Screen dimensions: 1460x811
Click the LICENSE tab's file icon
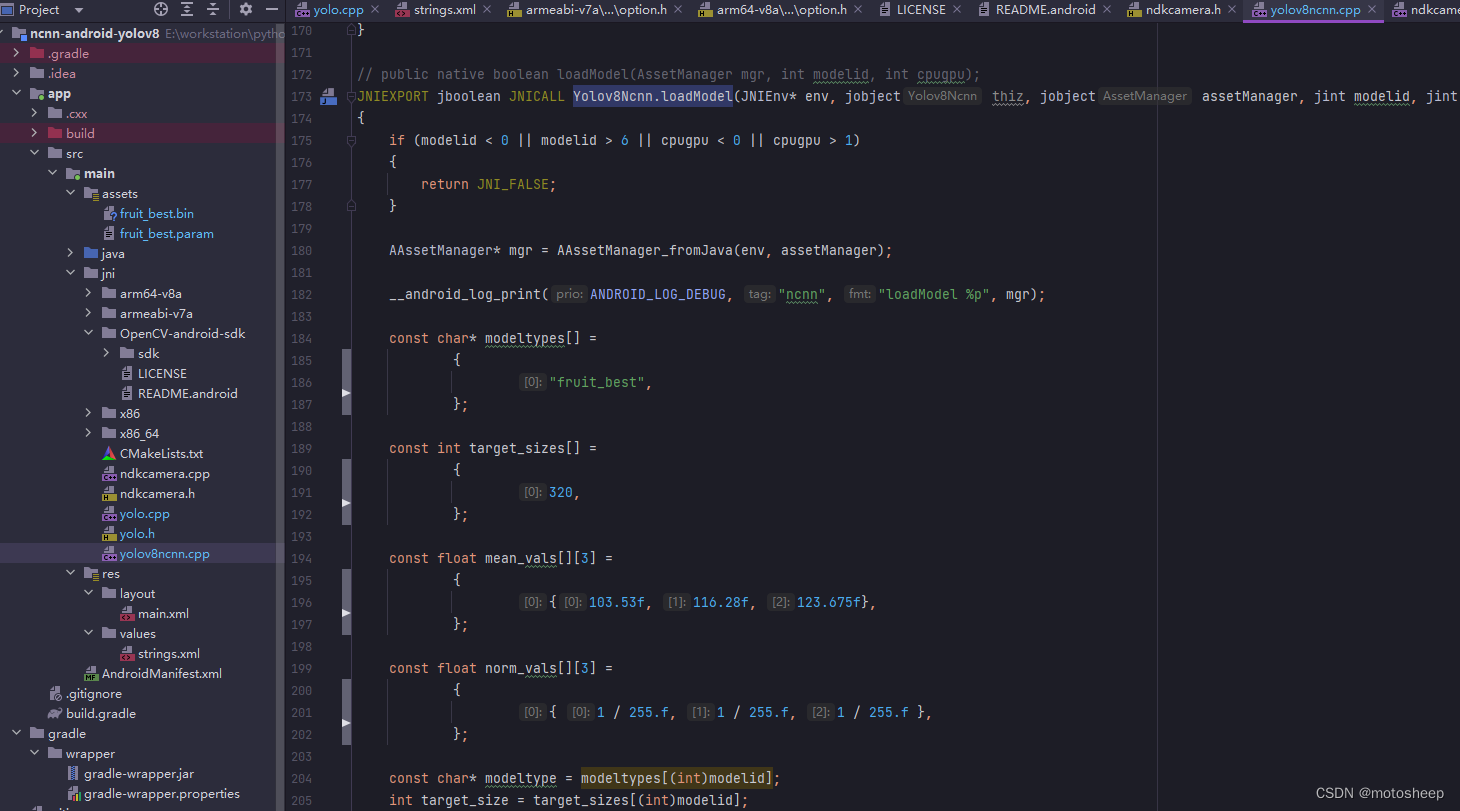click(x=886, y=10)
